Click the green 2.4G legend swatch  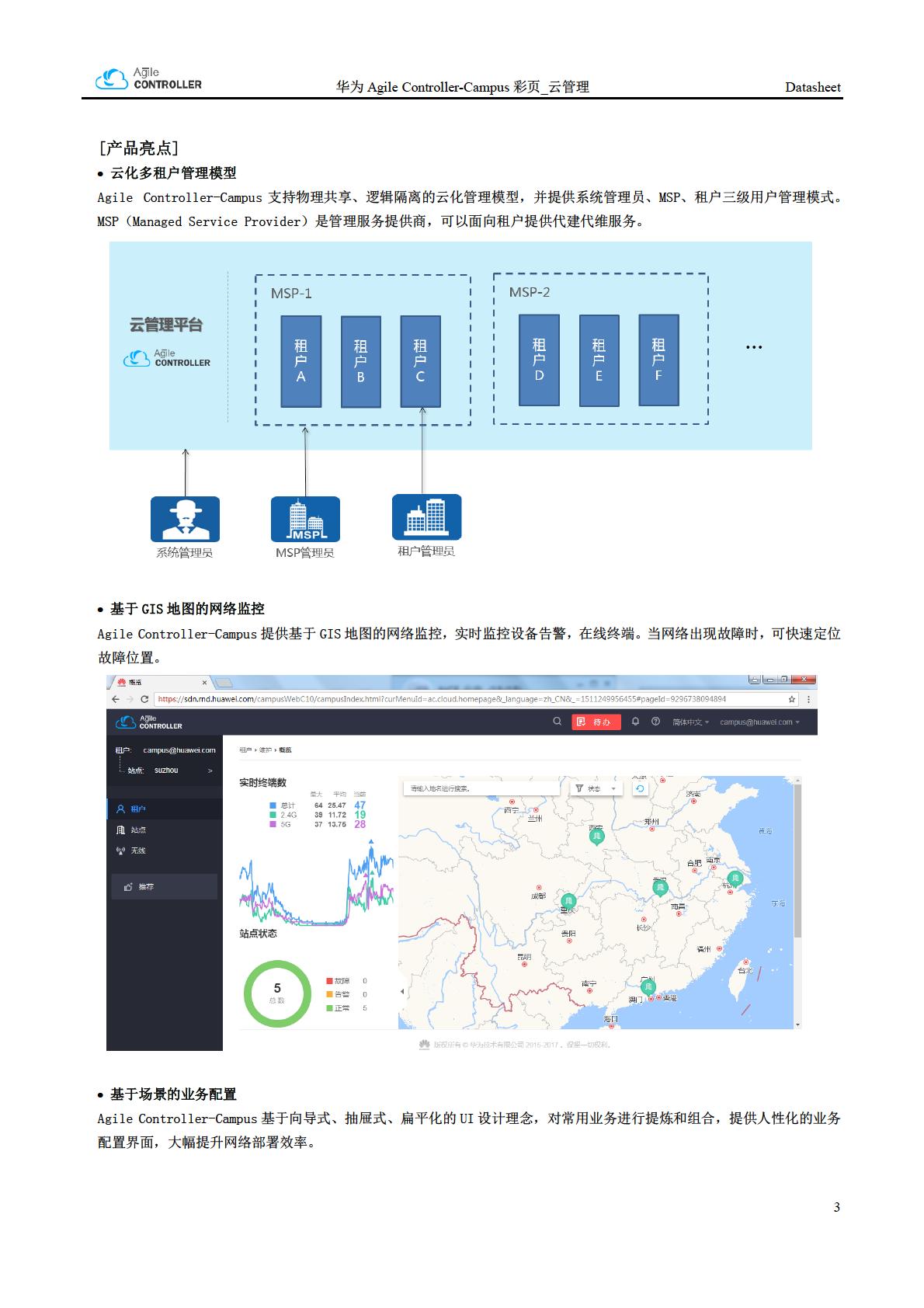click(273, 815)
